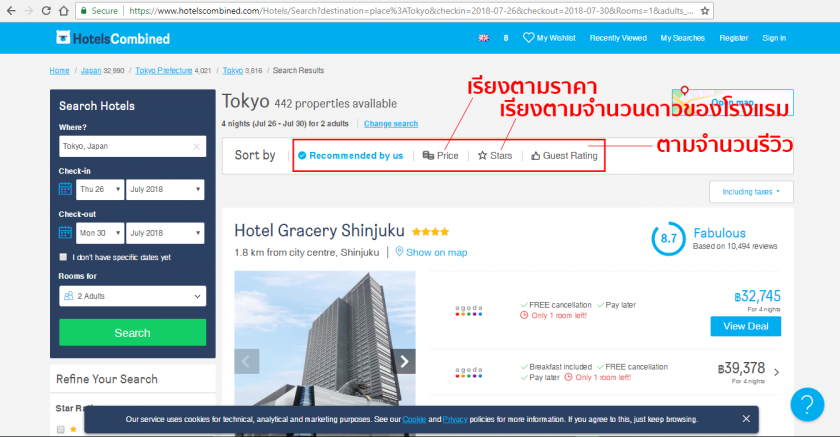The width and height of the screenshot is (840, 437).
Task: Show next hotel photo arrow
Action: click(404, 361)
